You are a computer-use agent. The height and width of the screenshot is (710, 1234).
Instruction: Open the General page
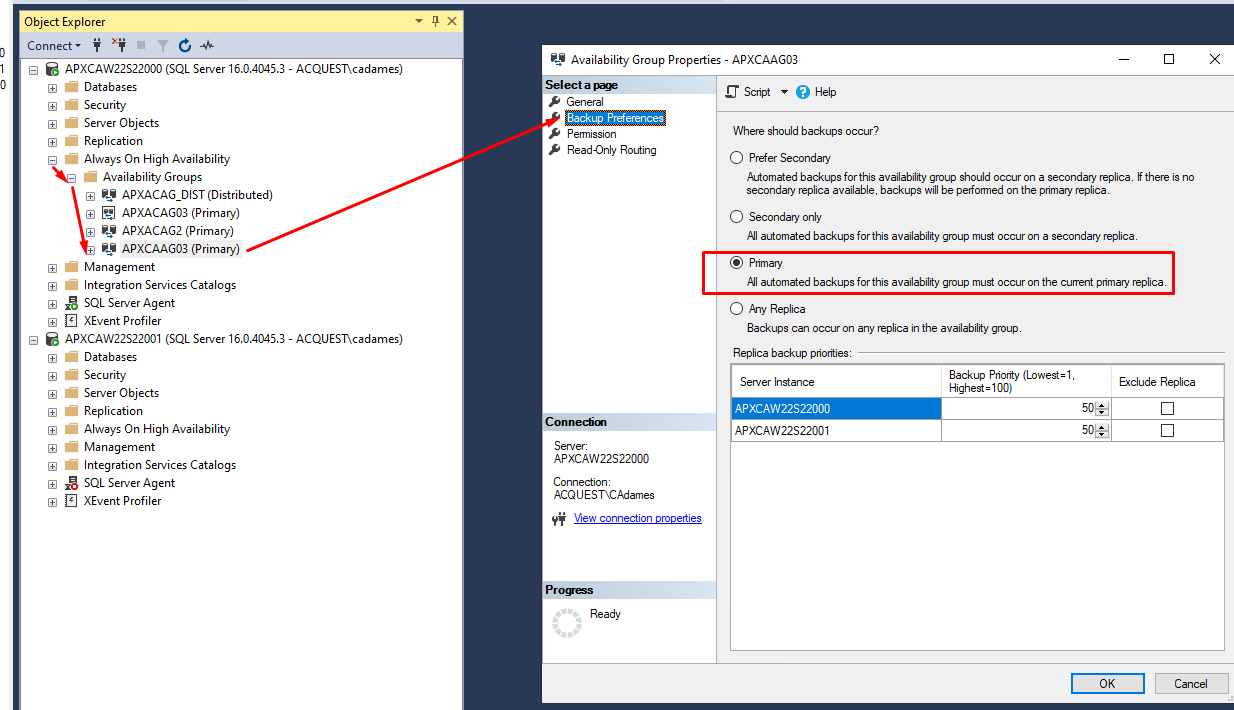click(x=585, y=102)
